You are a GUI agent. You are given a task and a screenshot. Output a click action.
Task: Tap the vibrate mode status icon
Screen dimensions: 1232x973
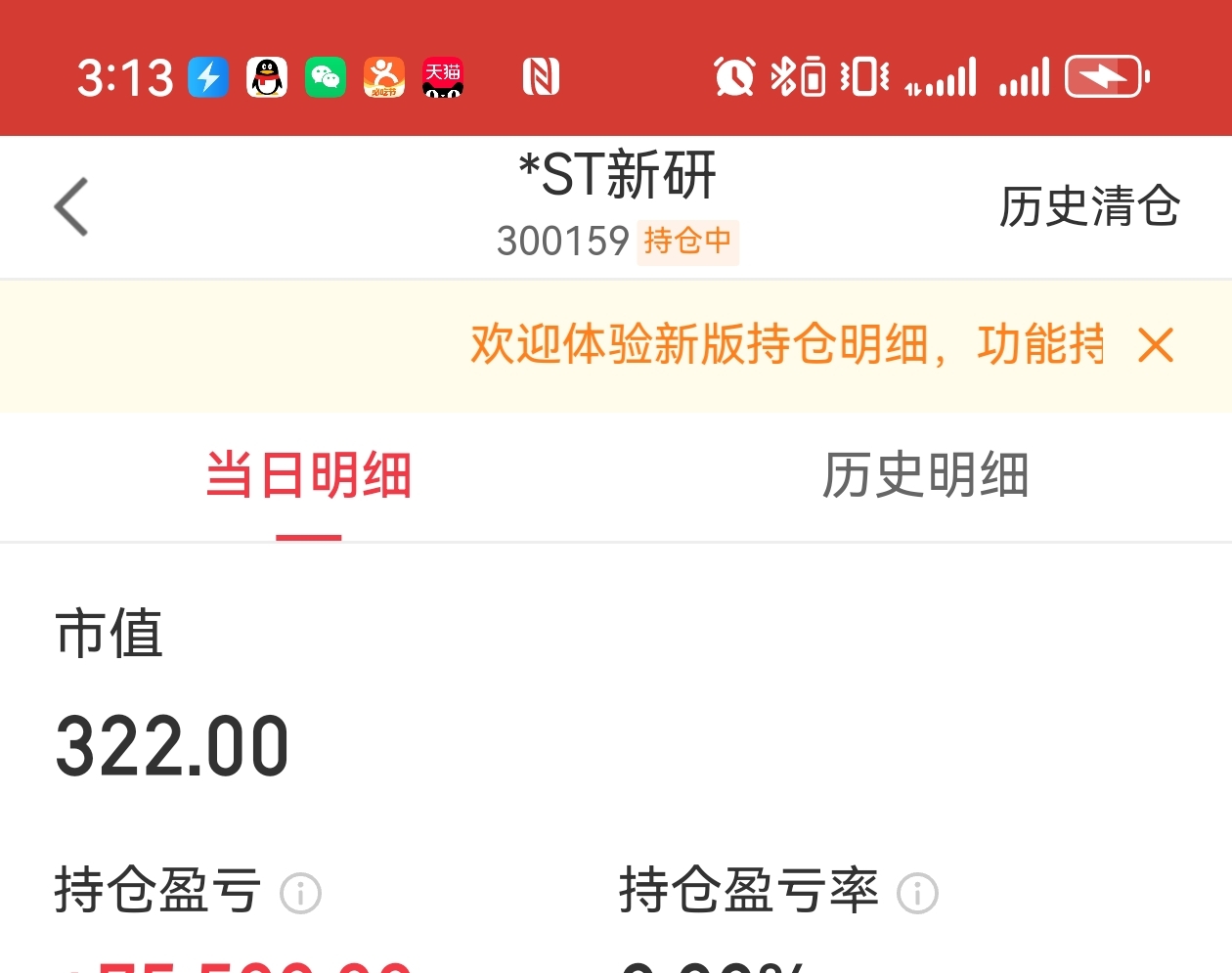click(x=864, y=76)
